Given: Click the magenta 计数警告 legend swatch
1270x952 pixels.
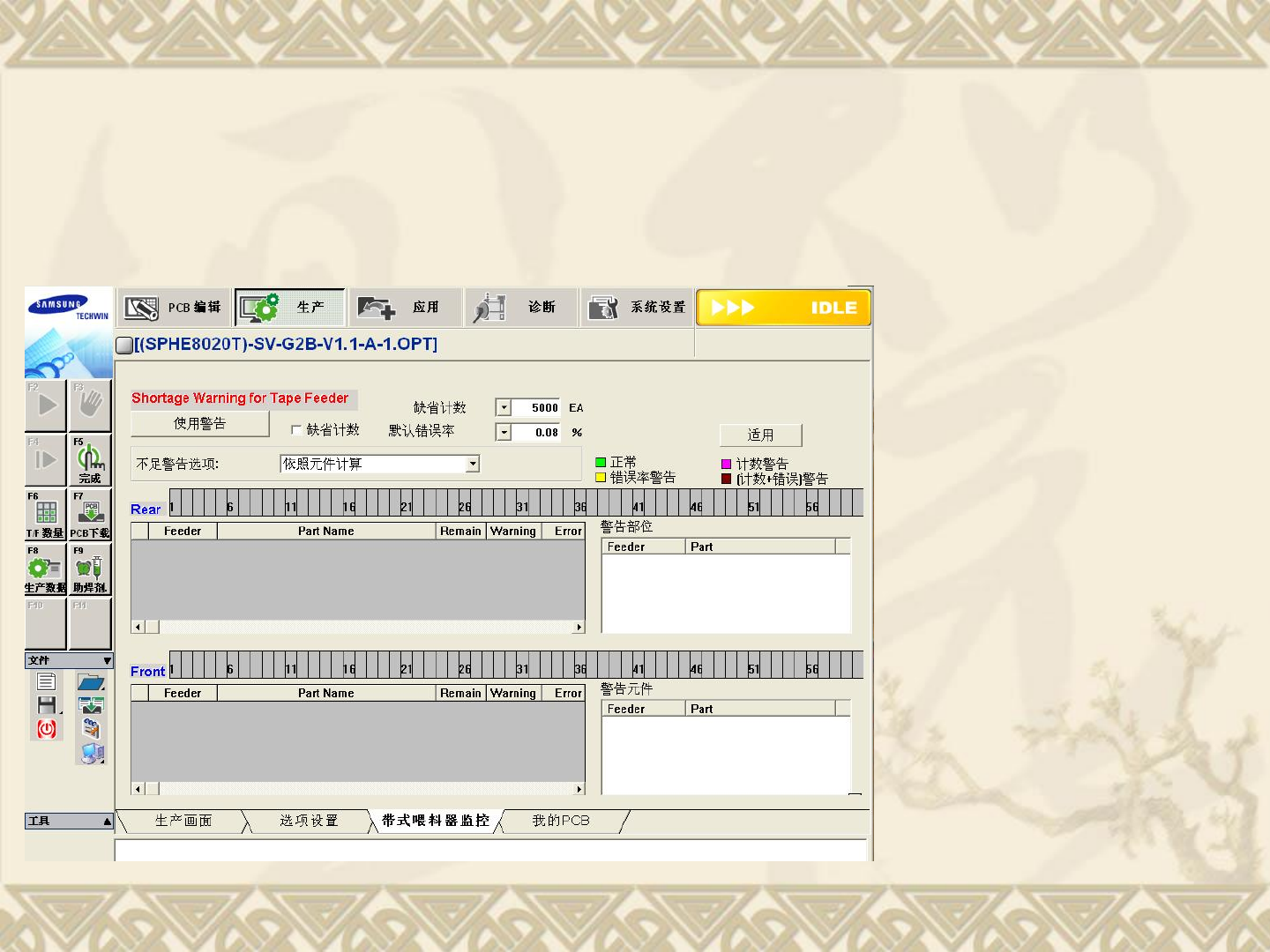Looking at the screenshot, I should [x=727, y=464].
